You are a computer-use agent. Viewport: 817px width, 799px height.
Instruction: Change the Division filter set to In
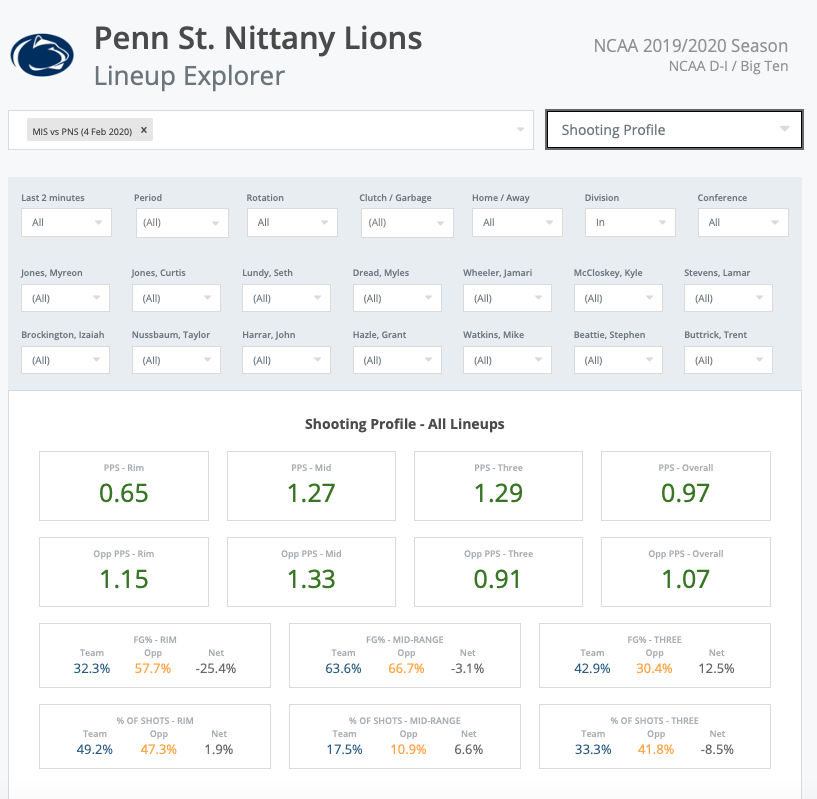632,223
